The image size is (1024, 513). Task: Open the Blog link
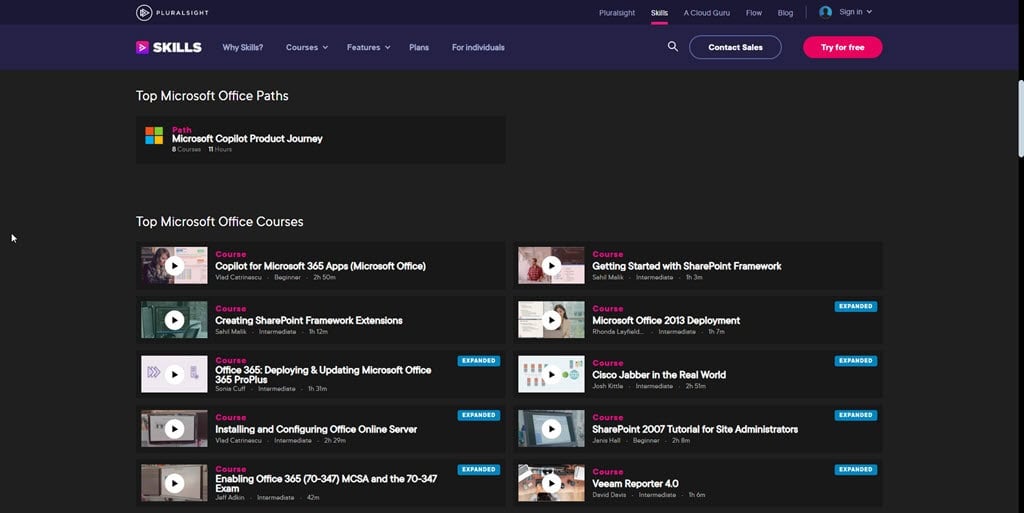click(785, 12)
